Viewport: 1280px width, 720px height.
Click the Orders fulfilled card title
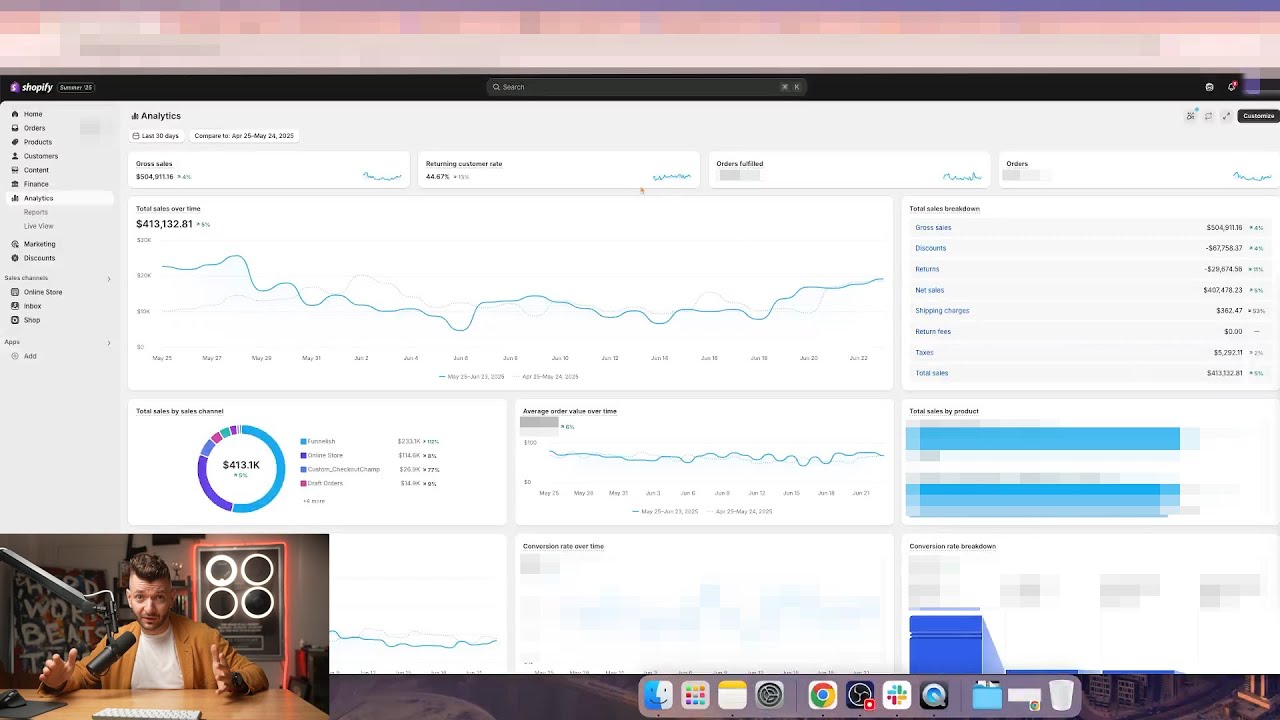coord(740,164)
